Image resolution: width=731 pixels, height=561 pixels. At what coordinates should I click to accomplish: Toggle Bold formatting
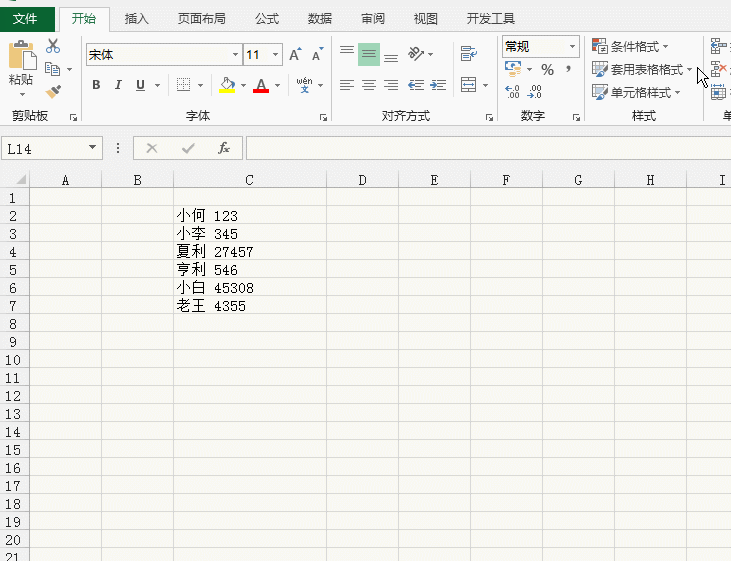pos(96,85)
